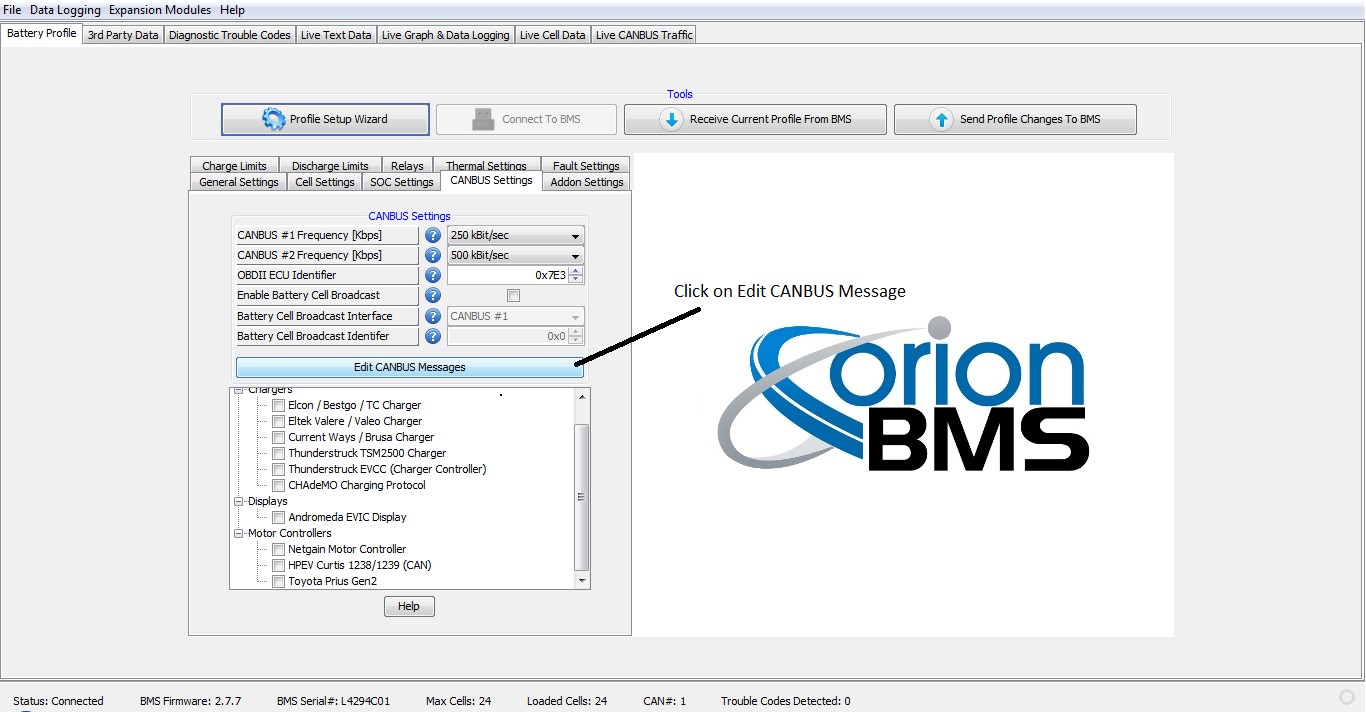
Task: Click the Profile Setup Wizard gear icon
Action: point(273,119)
